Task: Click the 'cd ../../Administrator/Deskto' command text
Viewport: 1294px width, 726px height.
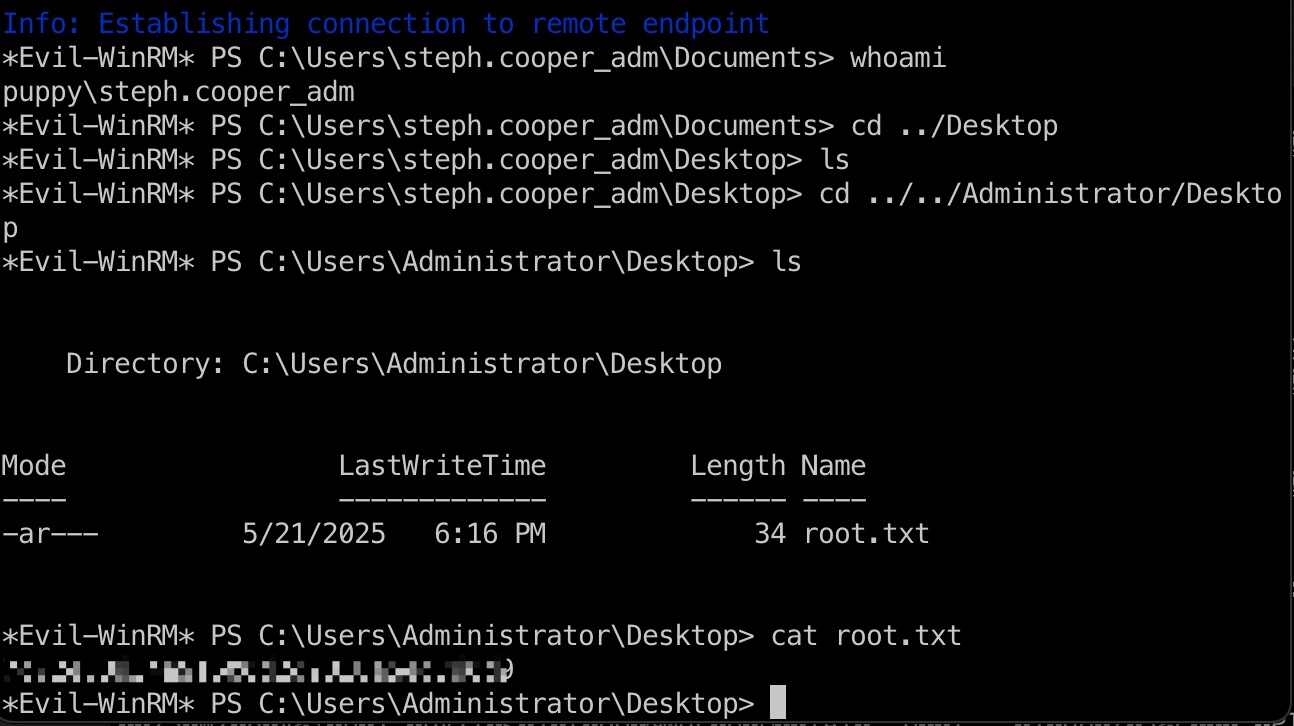Action: point(1050,194)
